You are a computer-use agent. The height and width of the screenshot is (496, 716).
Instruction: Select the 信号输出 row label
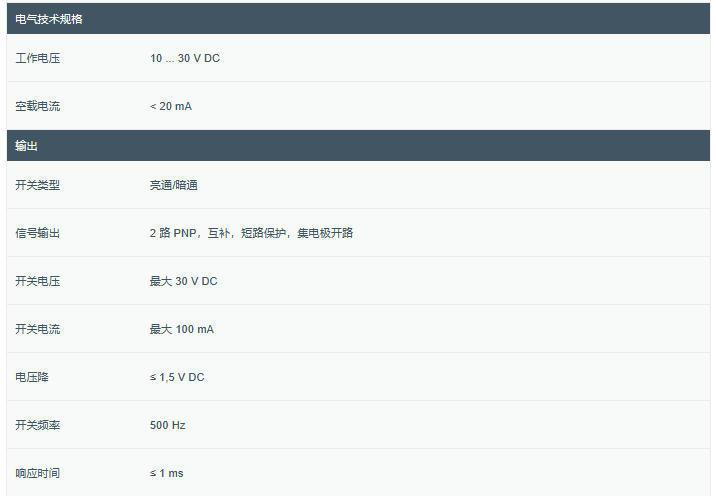coord(38,233)
